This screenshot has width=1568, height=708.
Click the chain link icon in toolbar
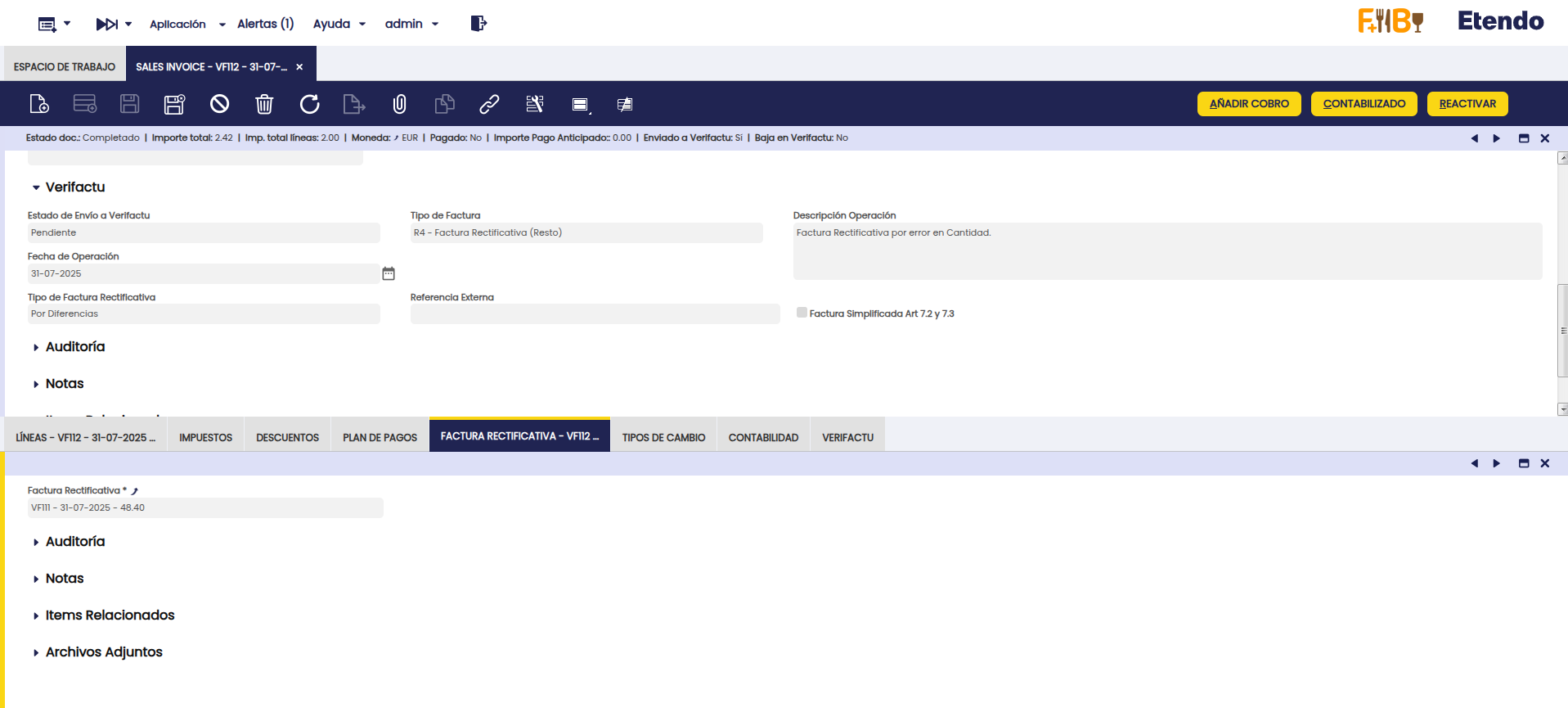[489, 104]
